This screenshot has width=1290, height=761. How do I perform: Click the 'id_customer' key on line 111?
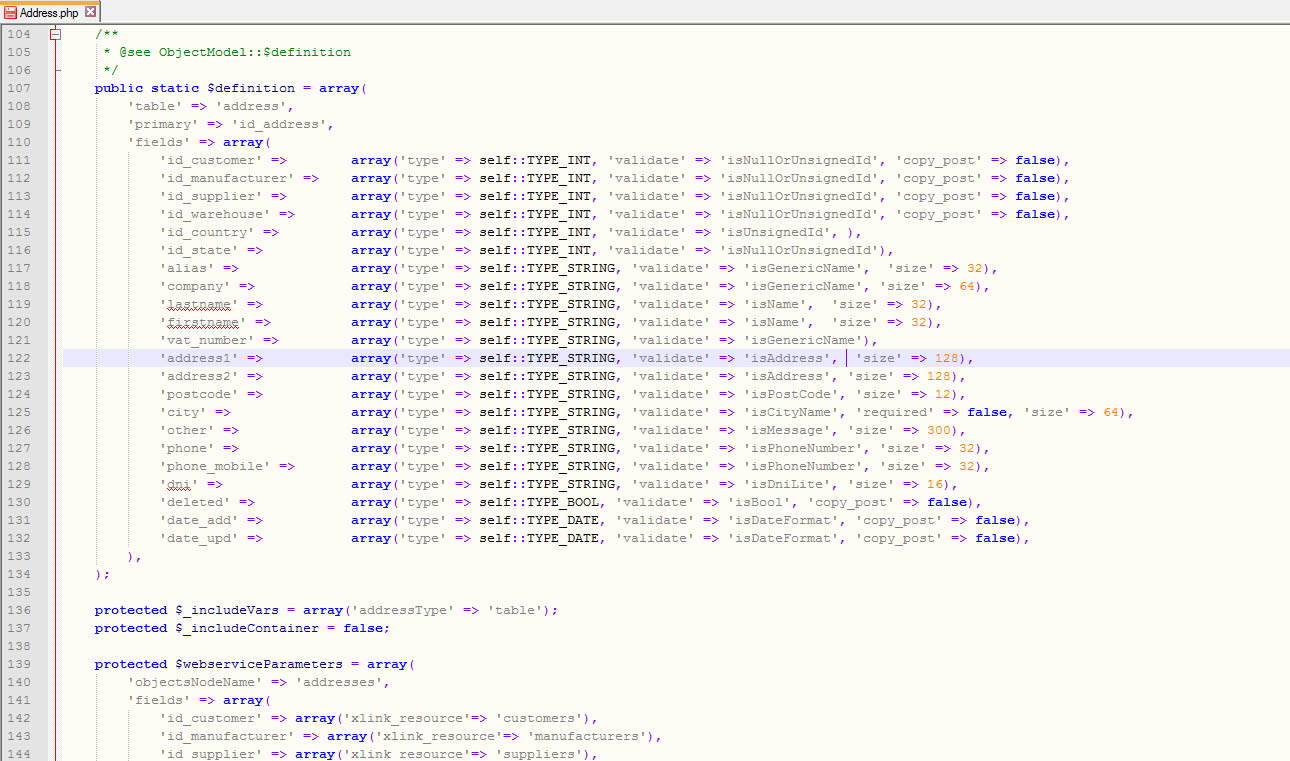(210, 160)
